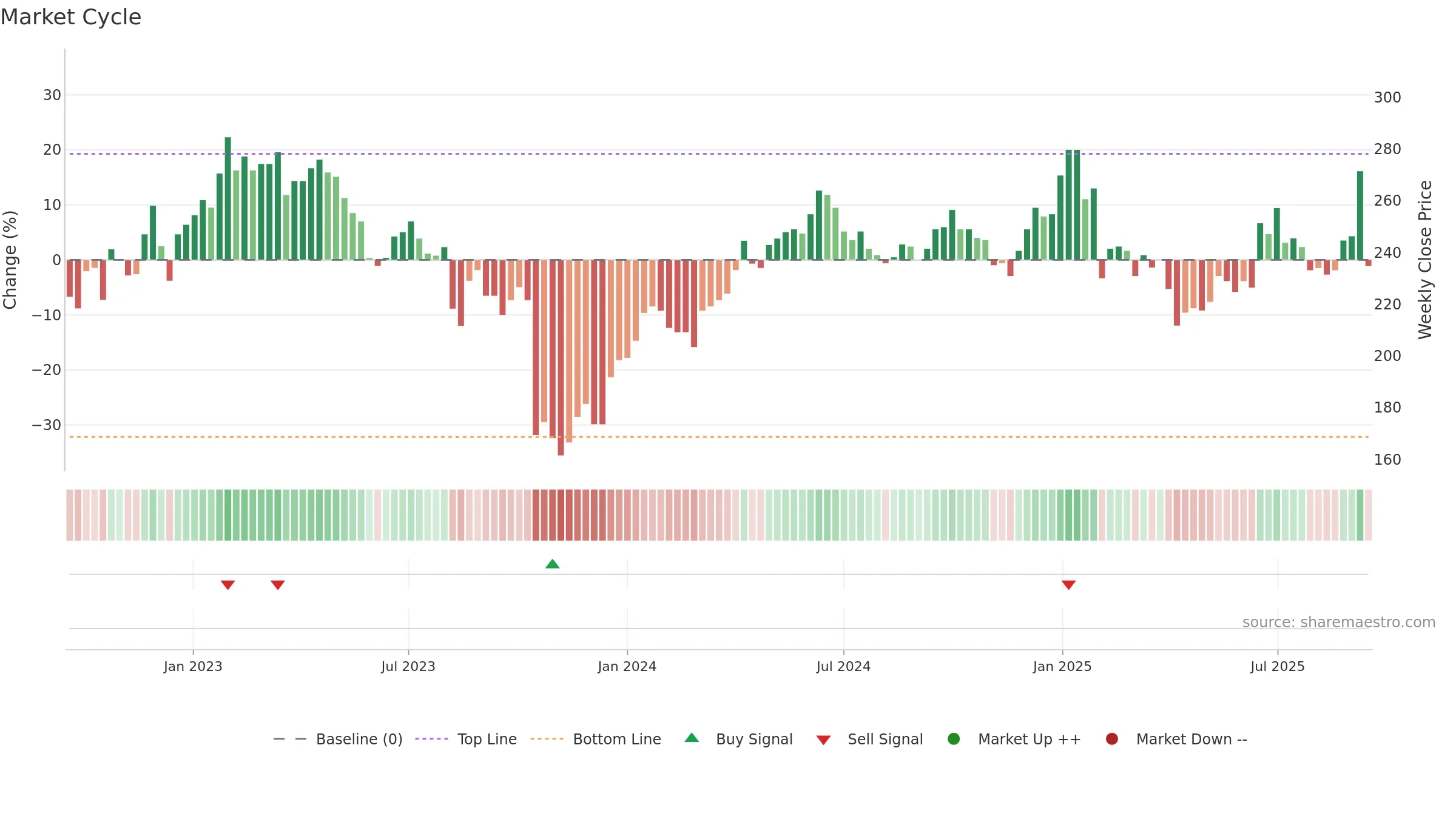Click the purple dotted Top Line
This screenshot has height=819, width=1456.
click(719, 153)
